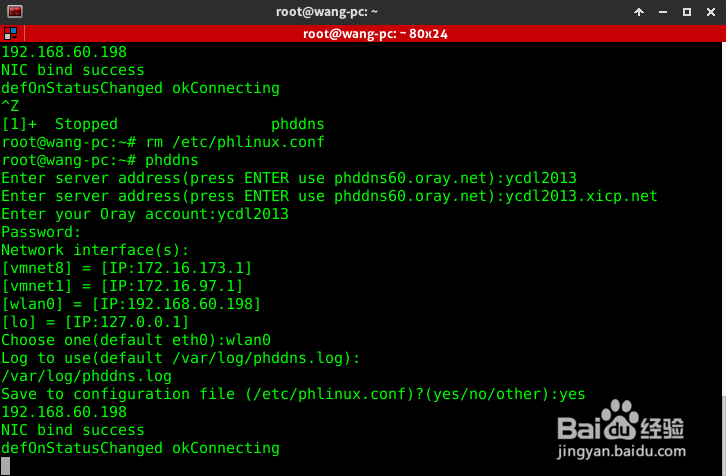
Task: Click the 'Enter your Oray account' line
Action: pyautogui.click(x=145, y=214)
